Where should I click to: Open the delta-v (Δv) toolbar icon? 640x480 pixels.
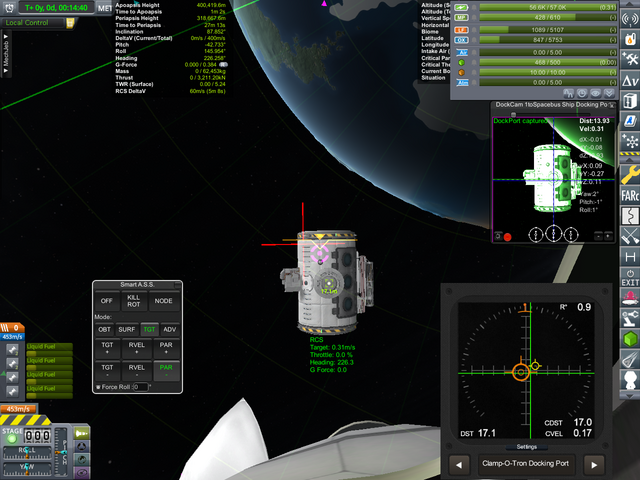click(x=629, y=78)
